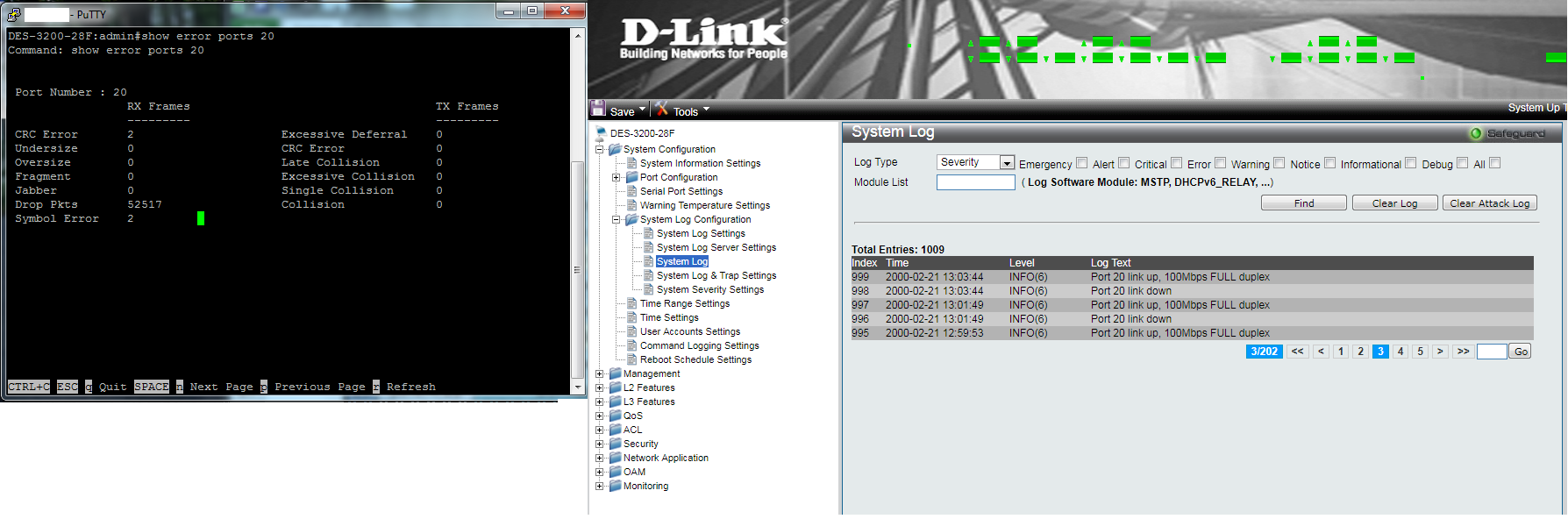This screenshot has width=1568, height=519.
Task: Click the Security folder icon
Action: [x=615, y=444]
